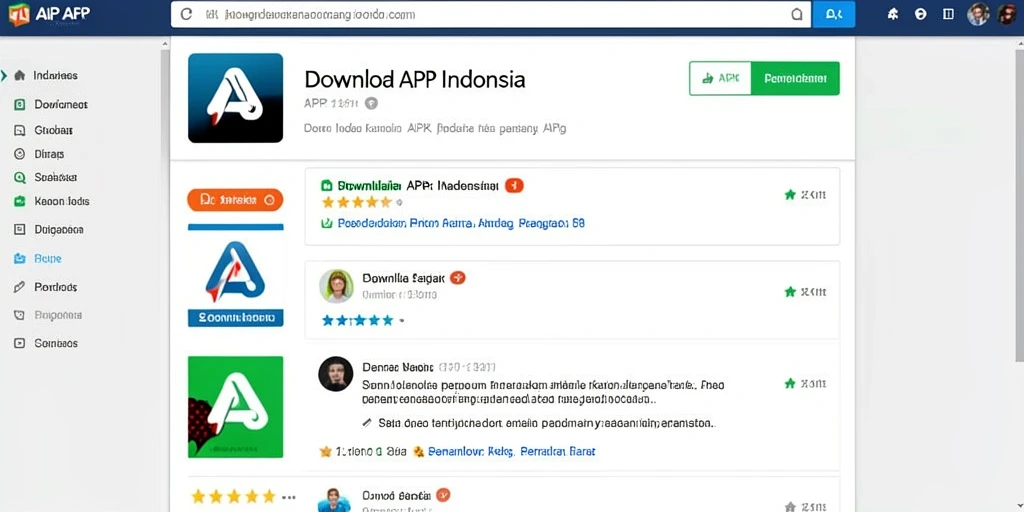
Task: Click the blue 'Sooniniscois' label under logo
Action: pyautogui.click(x=236, y=318)
